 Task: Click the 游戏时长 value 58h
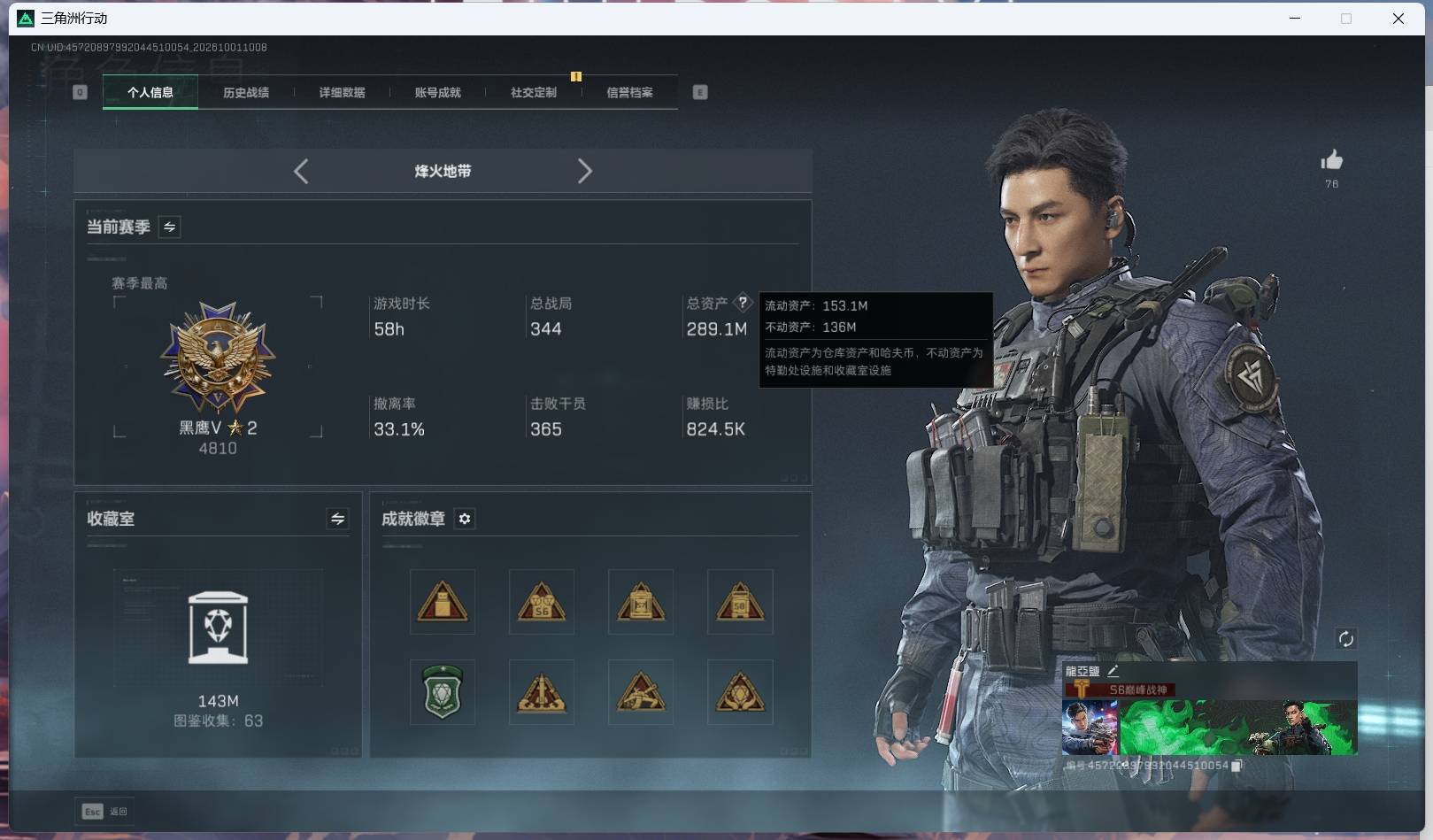[x=389, y=329]
